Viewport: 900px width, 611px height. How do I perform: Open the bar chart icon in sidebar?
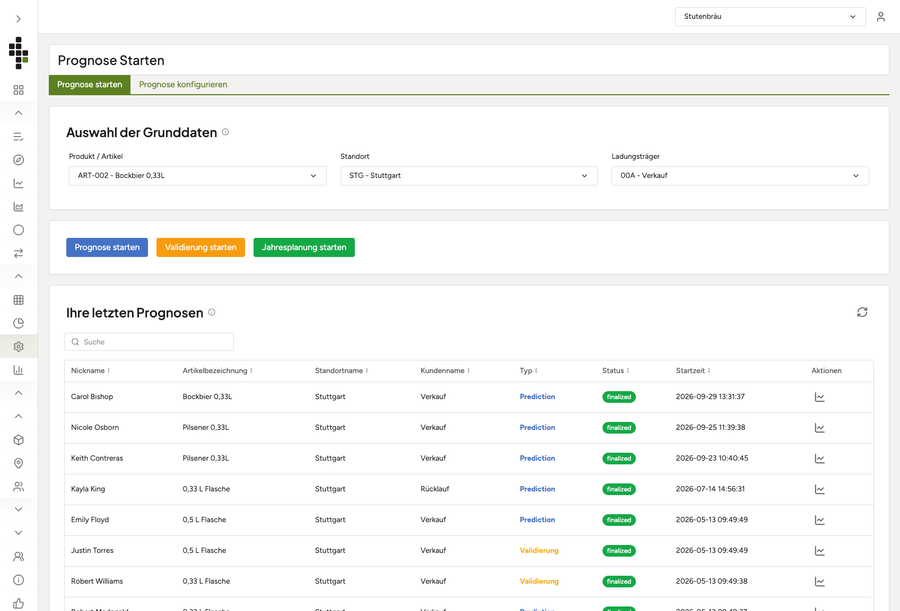(18, 370)
